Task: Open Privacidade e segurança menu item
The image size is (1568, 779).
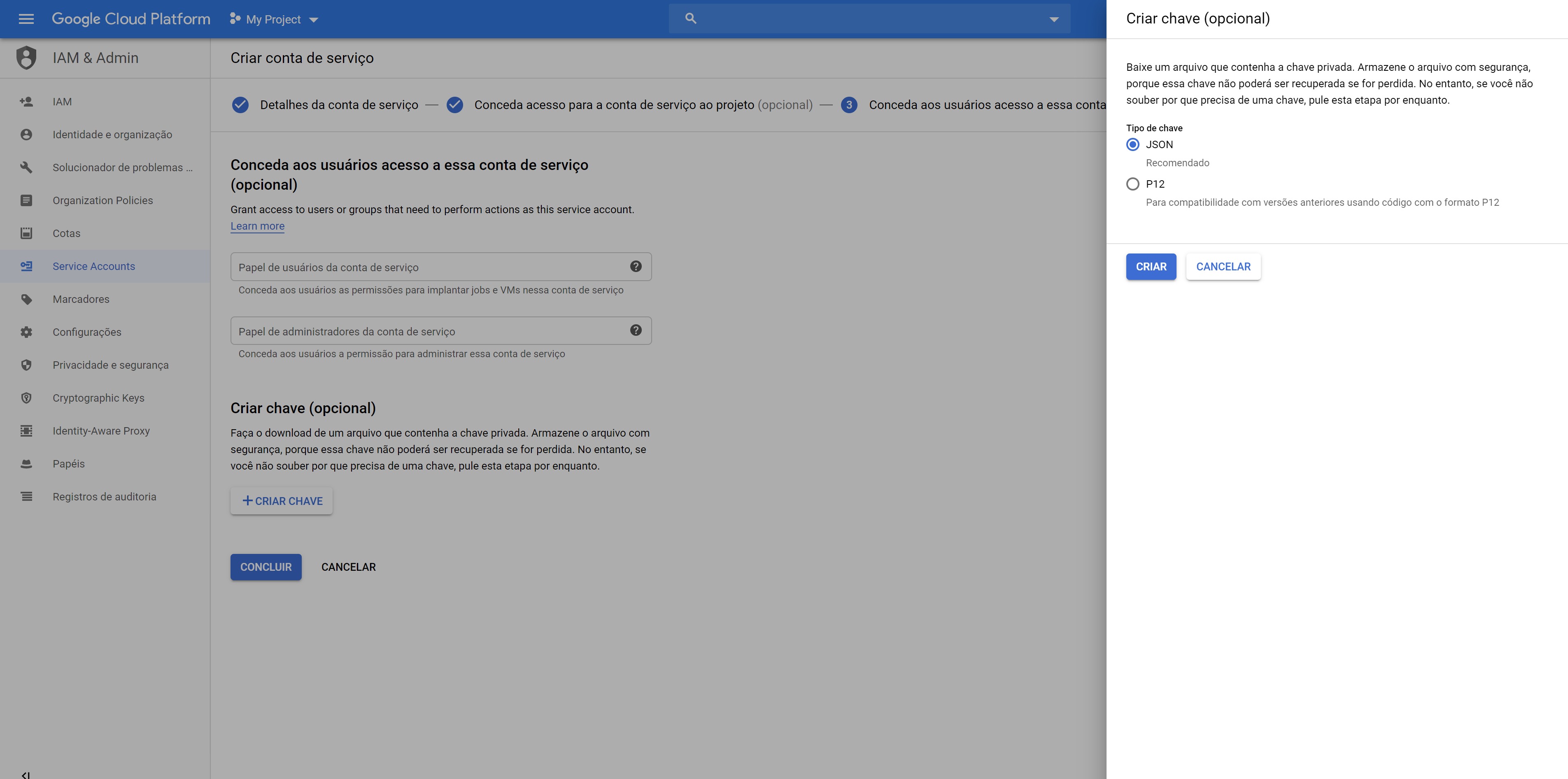Action: (105, 365)
